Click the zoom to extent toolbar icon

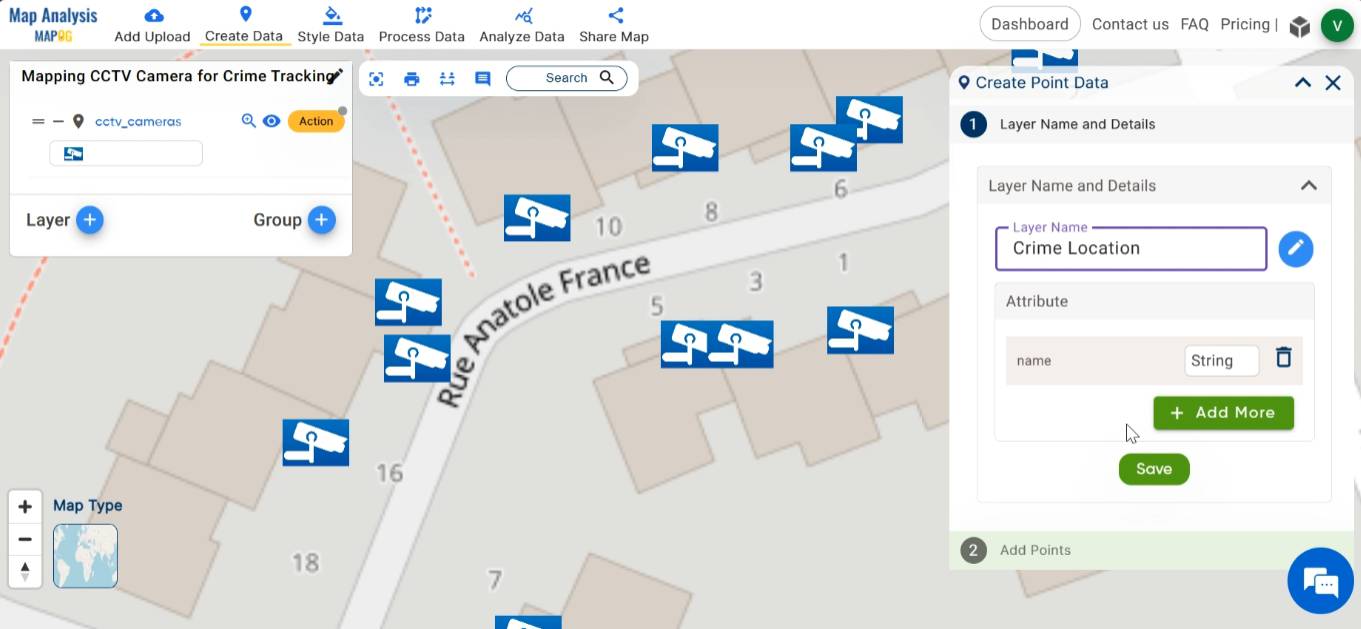coord(376,78)
